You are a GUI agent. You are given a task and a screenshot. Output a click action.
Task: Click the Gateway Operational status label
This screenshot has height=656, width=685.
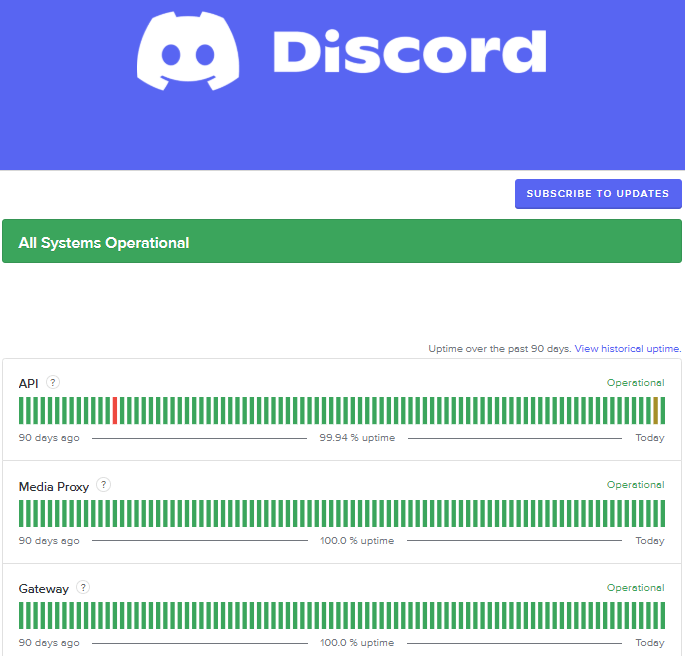(x=636, y=588)
